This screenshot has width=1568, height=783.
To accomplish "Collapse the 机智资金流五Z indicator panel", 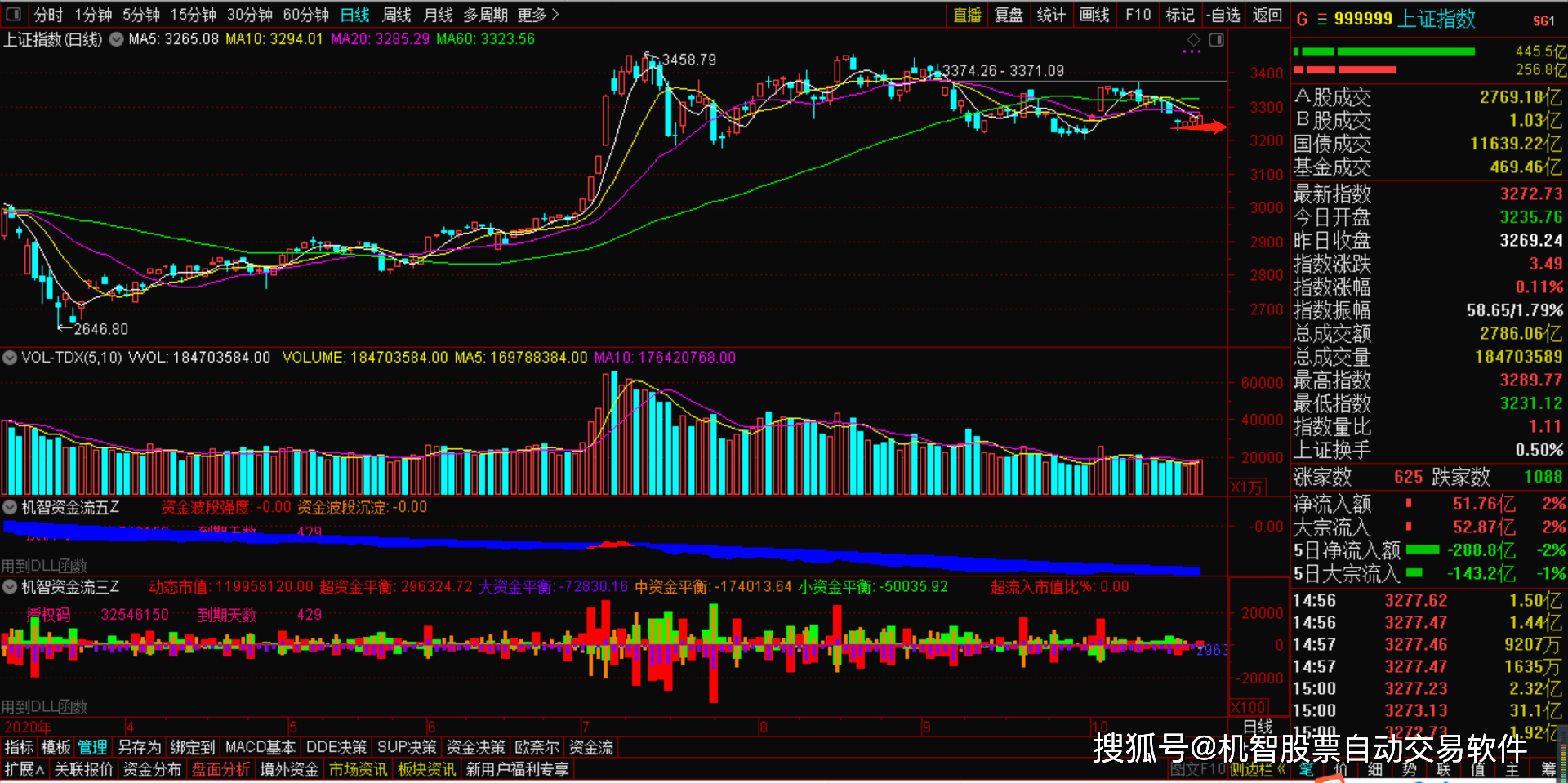I will click(10, 507).
